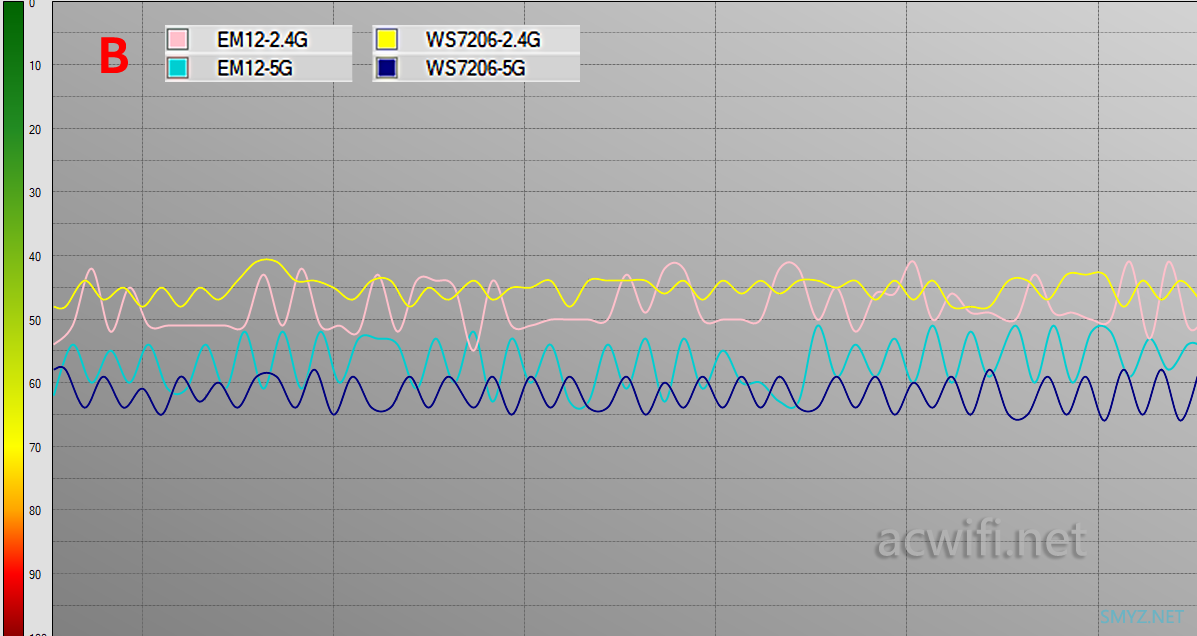
Task: Click the 10 value on signal axis
Action: pyautogui.click(x=36, y=66)
